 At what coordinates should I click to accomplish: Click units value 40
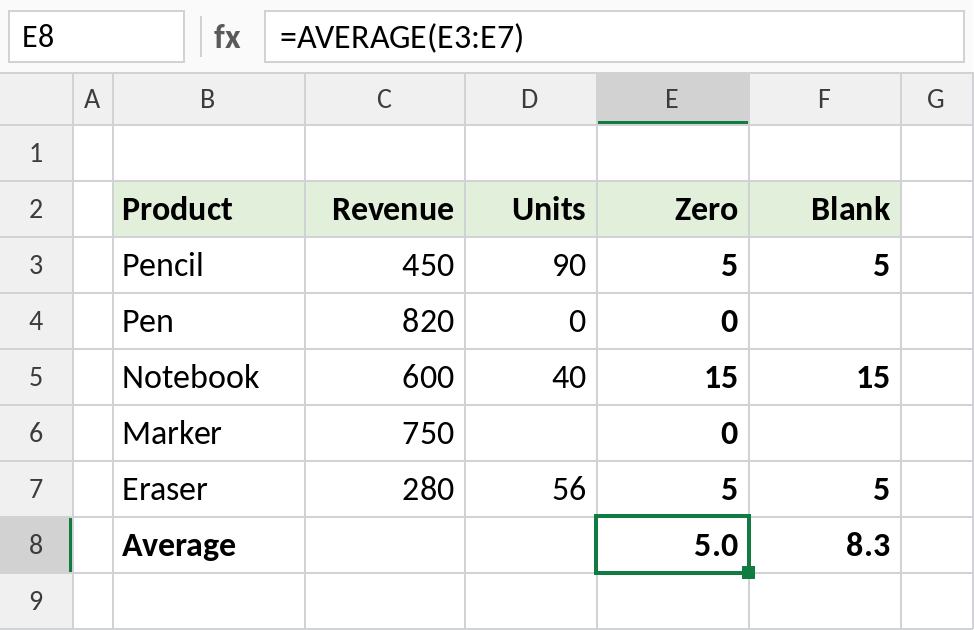pos(530,377)
